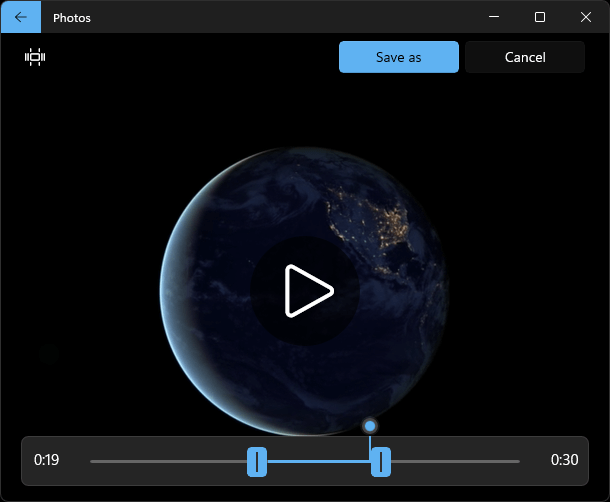Go back using the arrow in title bar
This screenshot has height=502, width=610.
tap(21, 17)
